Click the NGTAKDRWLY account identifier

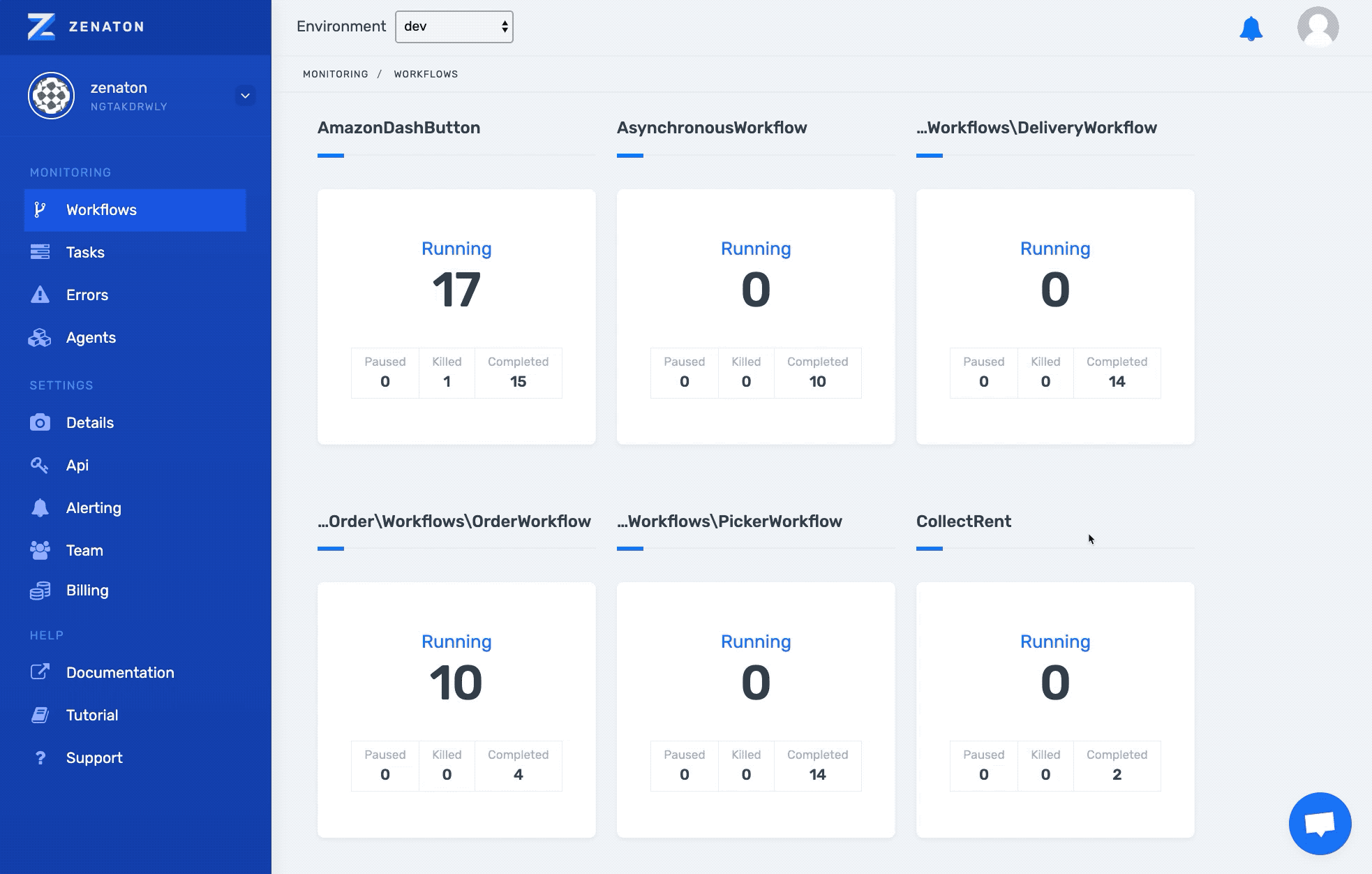pos(129,107)
